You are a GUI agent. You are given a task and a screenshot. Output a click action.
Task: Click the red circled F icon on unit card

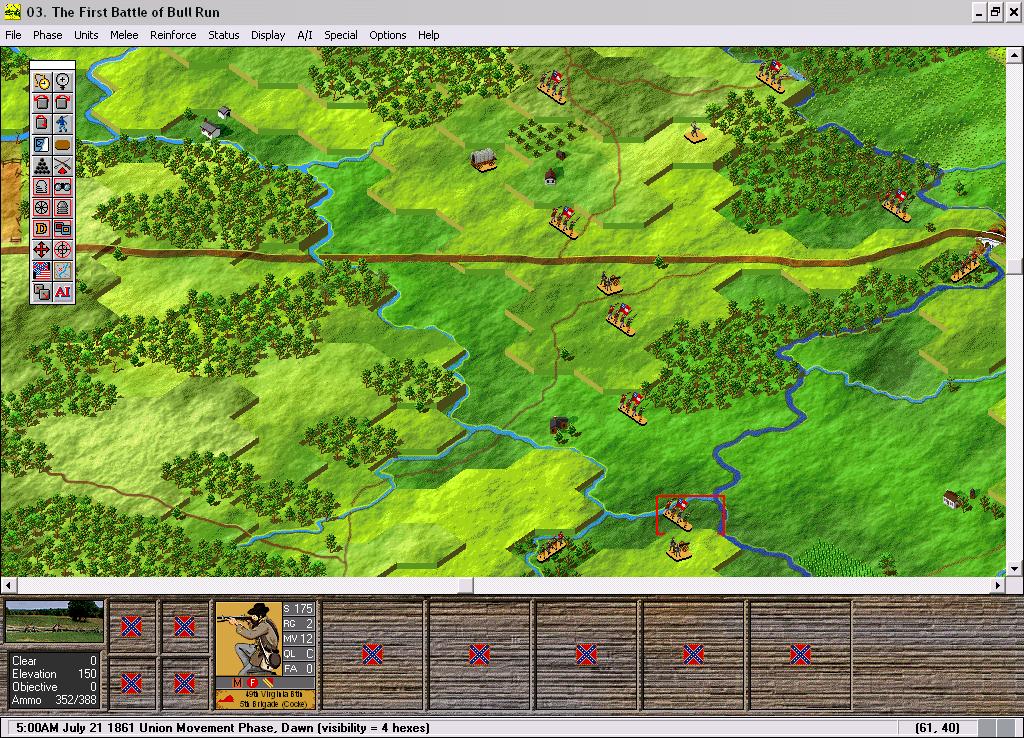point(252,682)
